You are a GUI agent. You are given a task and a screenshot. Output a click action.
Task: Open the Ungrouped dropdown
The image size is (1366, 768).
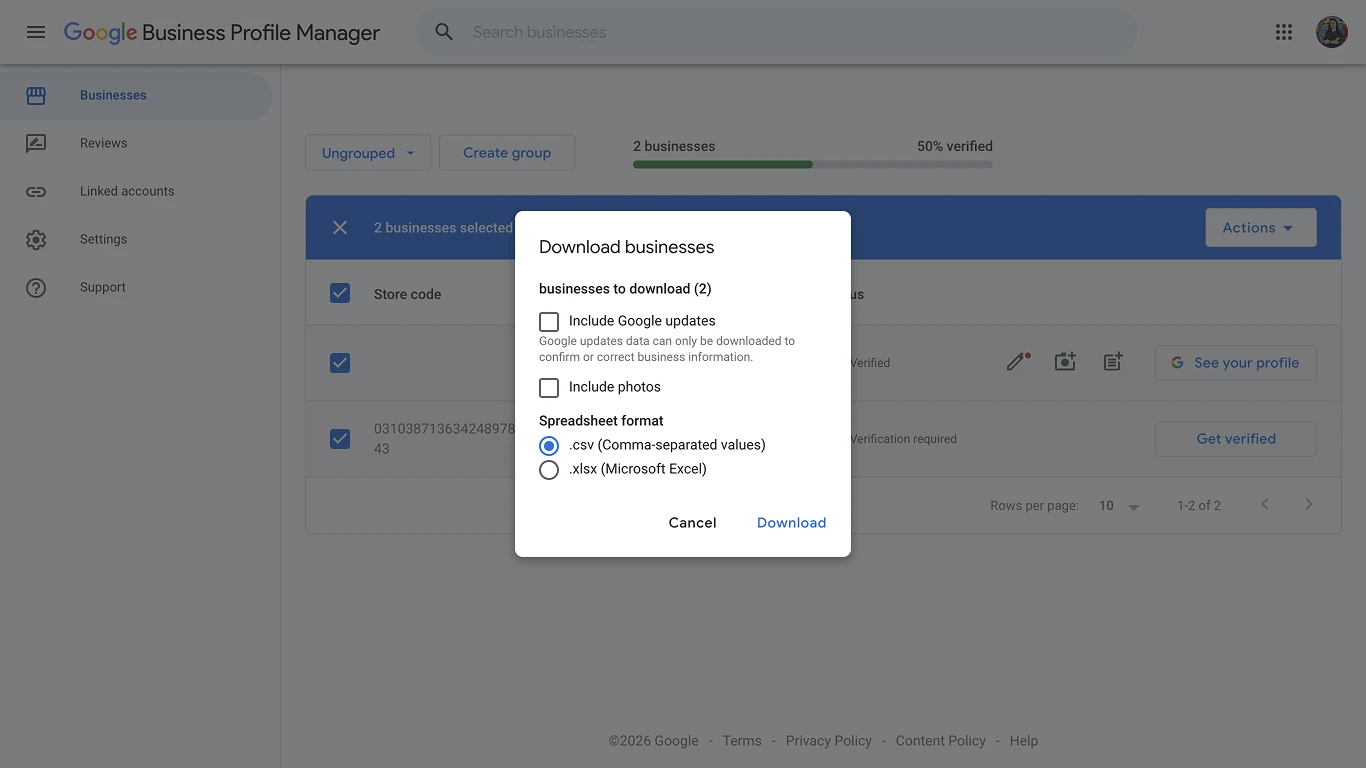pos(368,153)
